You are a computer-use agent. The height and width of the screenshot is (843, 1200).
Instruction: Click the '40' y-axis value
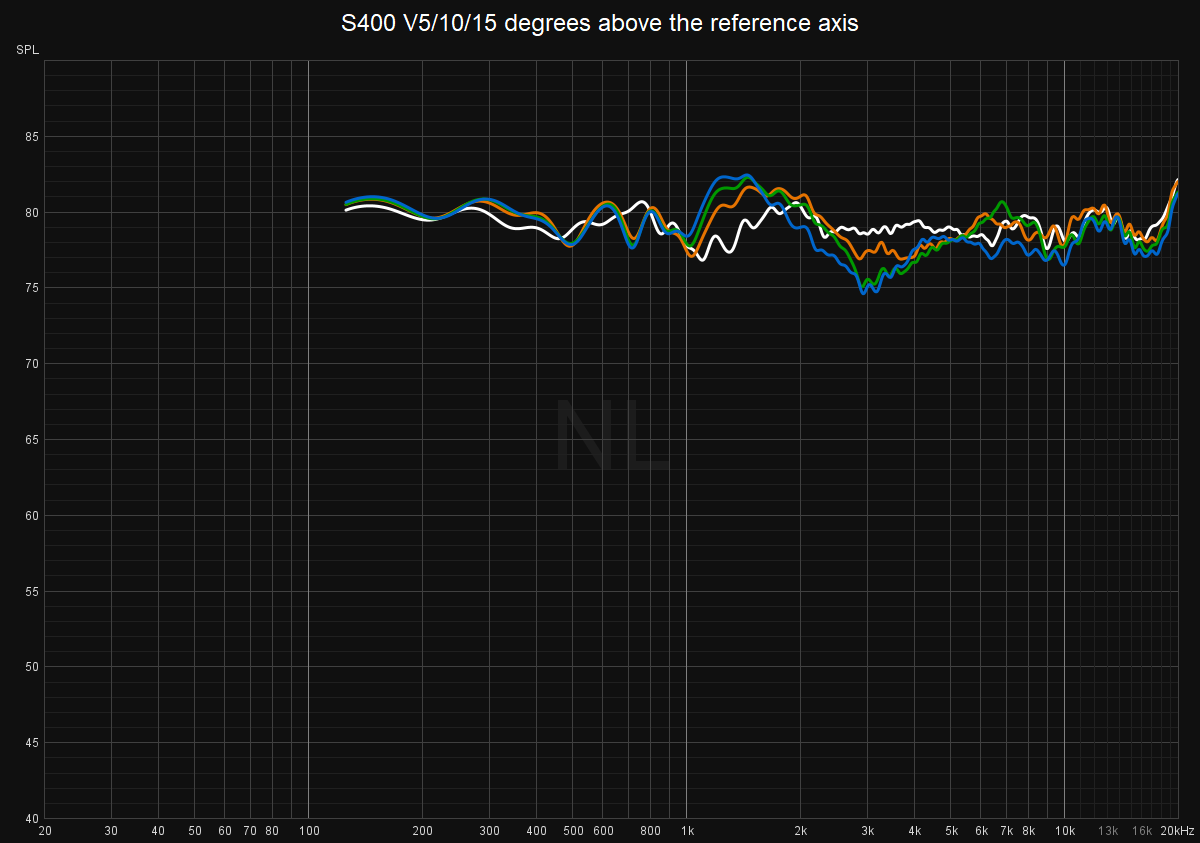[x=31, y=818]
